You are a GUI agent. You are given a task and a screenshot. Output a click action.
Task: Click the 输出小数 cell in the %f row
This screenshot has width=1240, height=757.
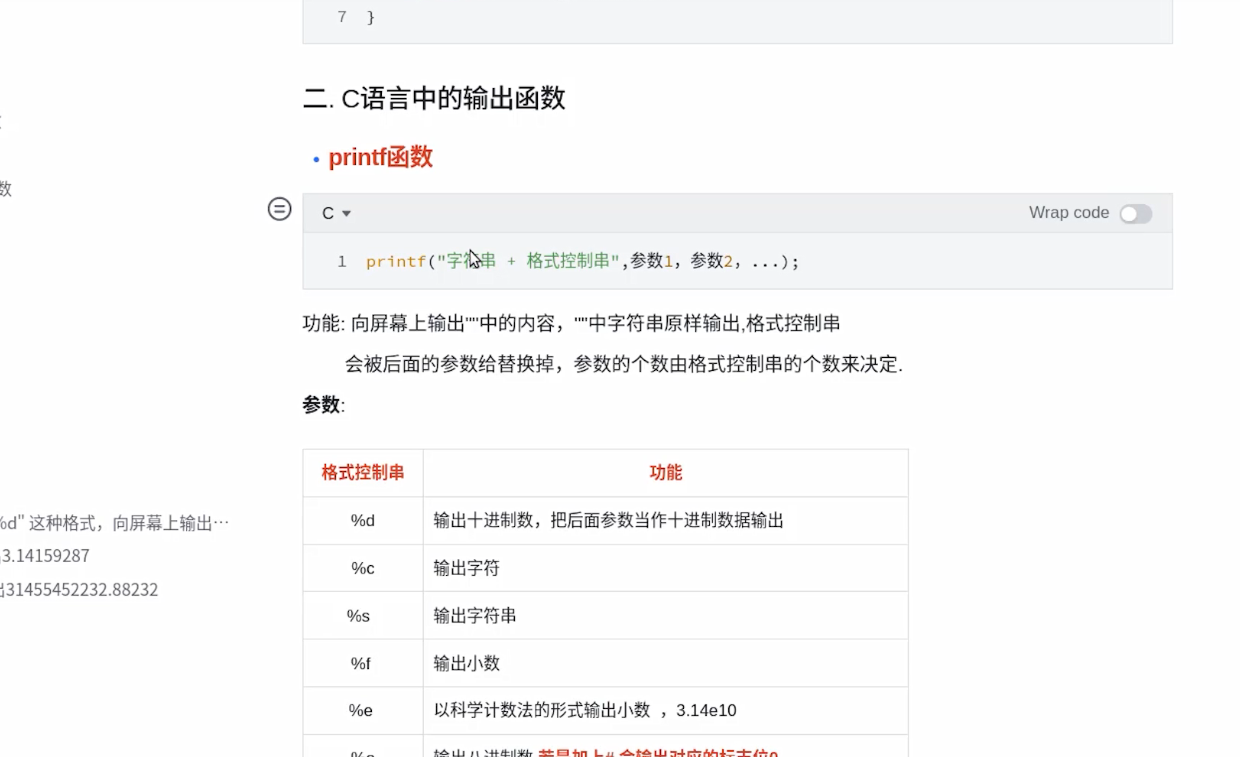tap(467, 663)
